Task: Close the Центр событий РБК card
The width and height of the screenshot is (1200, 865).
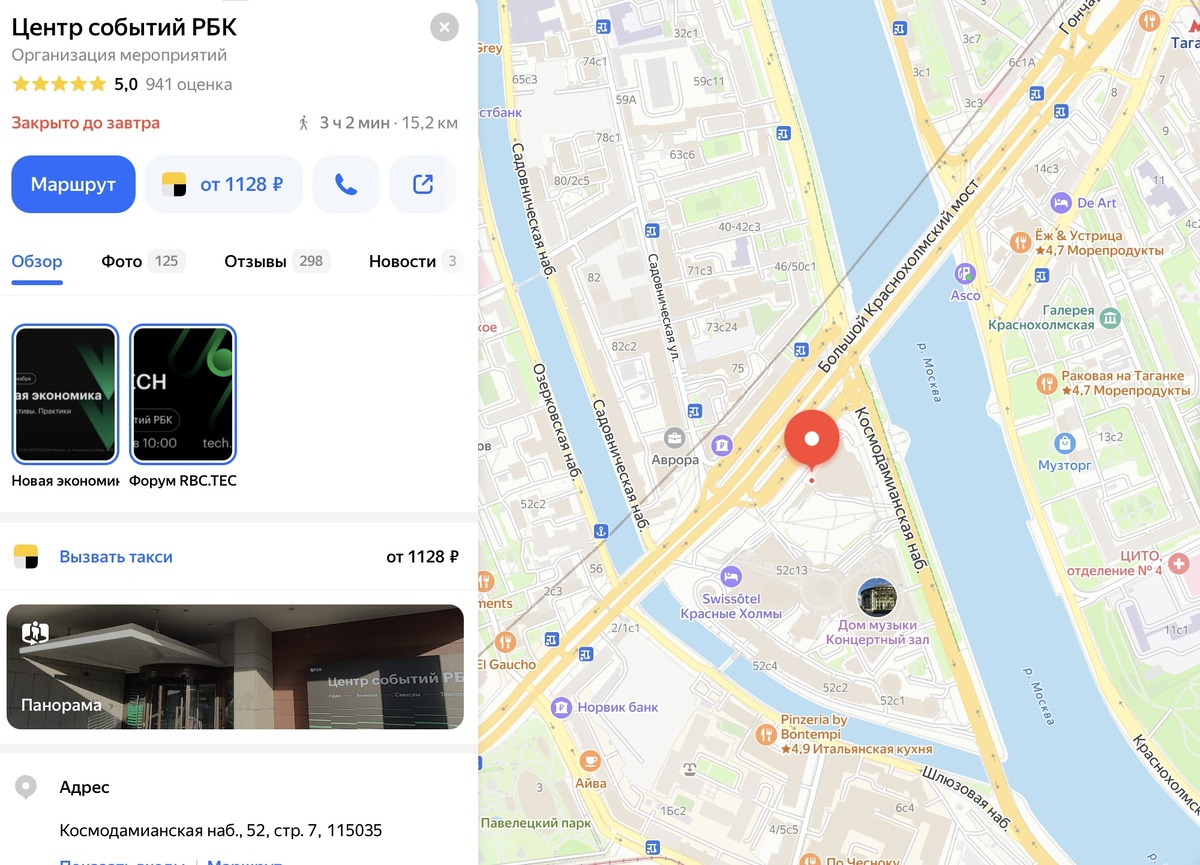Action: point(444,27)
